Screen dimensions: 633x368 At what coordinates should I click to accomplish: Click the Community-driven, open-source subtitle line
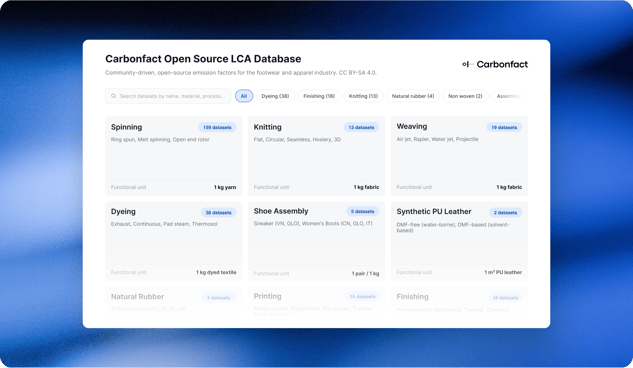coord(241,73)
